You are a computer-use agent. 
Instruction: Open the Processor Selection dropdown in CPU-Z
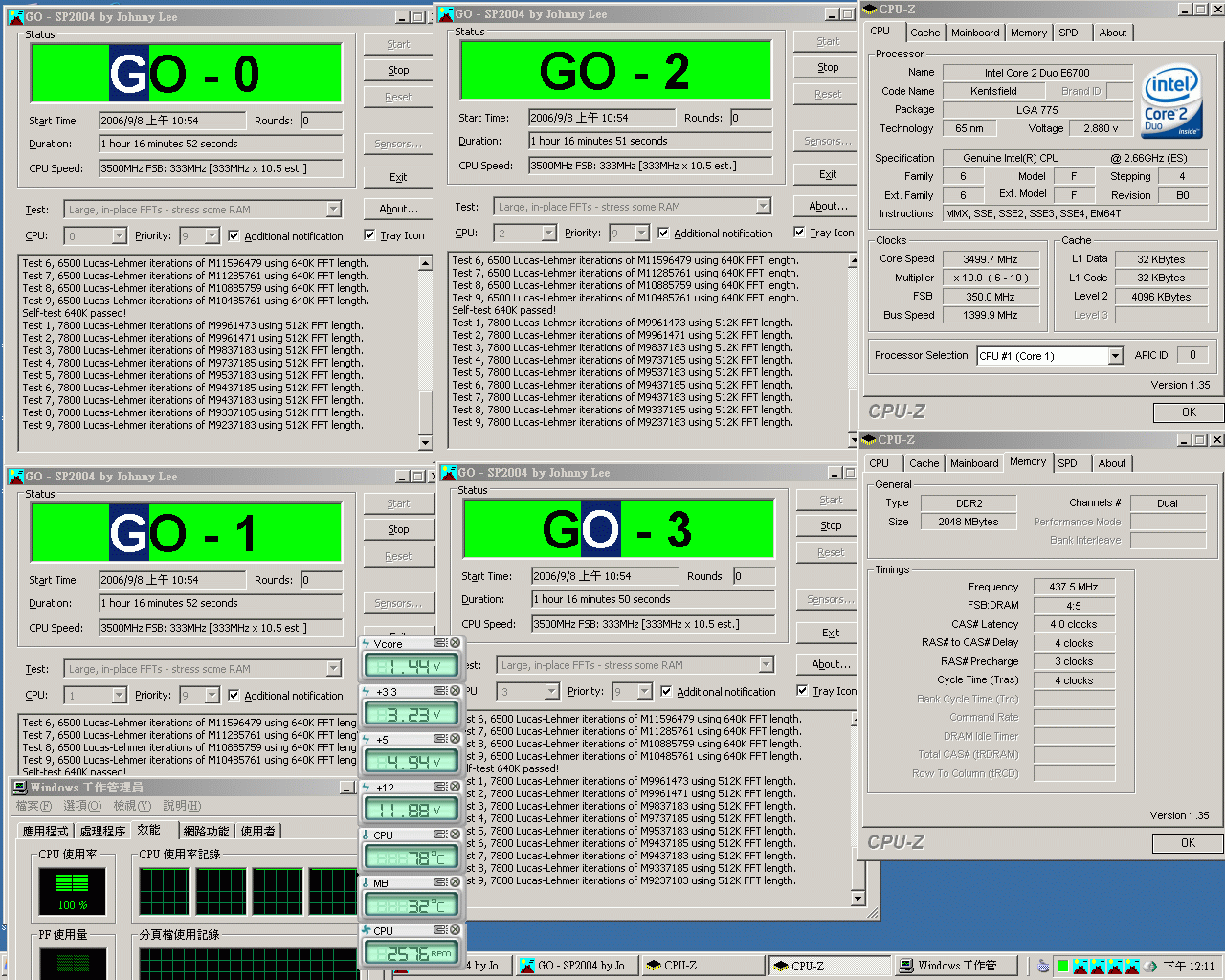1115,356
